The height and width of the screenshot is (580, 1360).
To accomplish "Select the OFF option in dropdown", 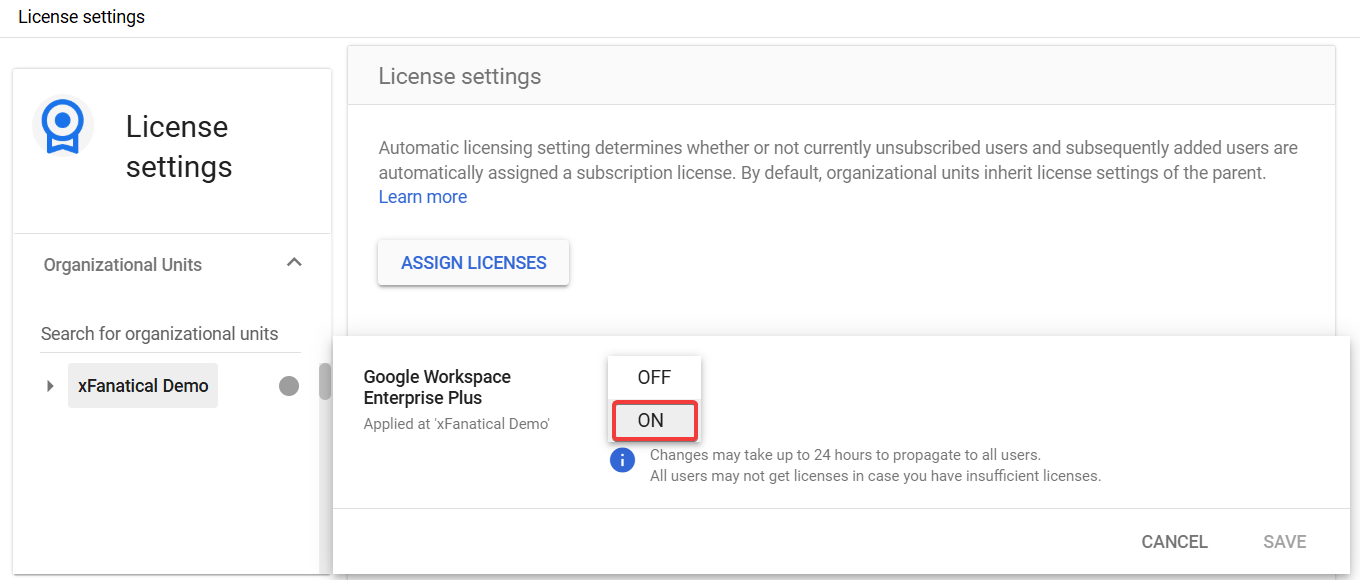I will click(x=654, y=378).
